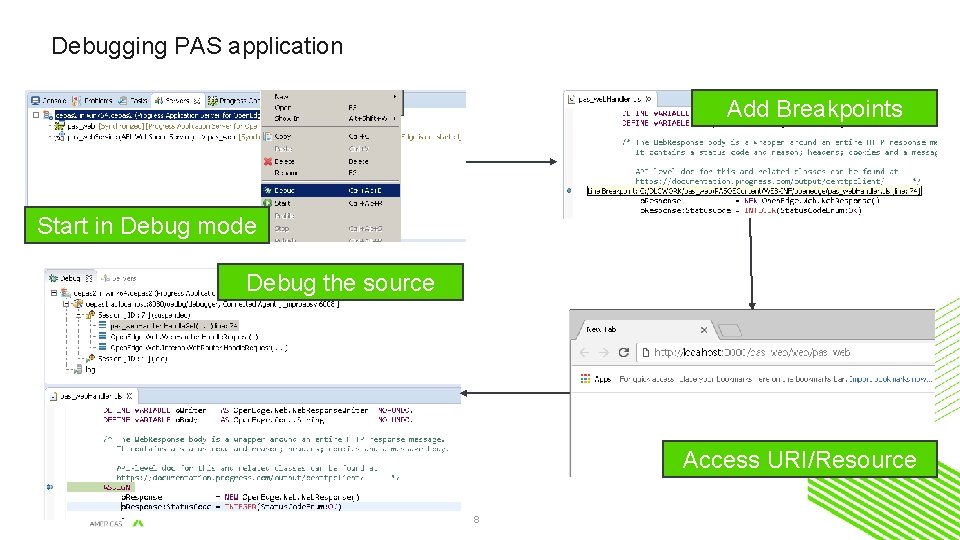Click the Import bookmarks now link

tap(890, 379)
